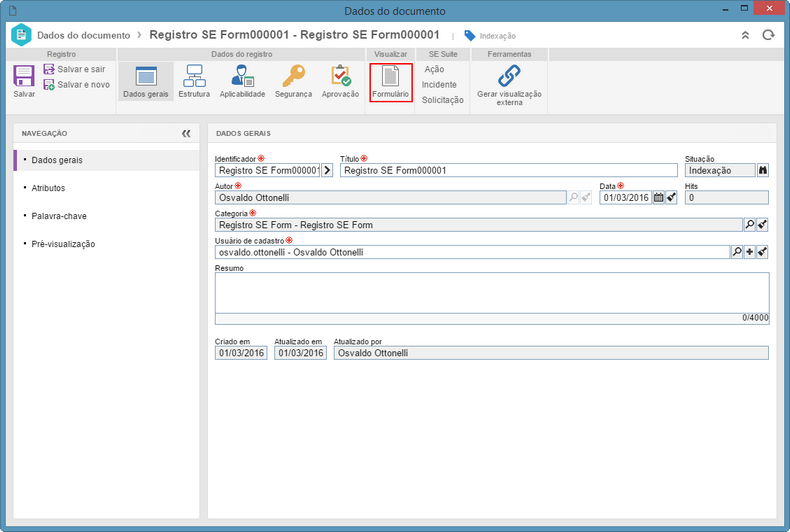The image size is (790, 532).
Task: Click the document icon in title bar
Action: click(x=13, y=10)
